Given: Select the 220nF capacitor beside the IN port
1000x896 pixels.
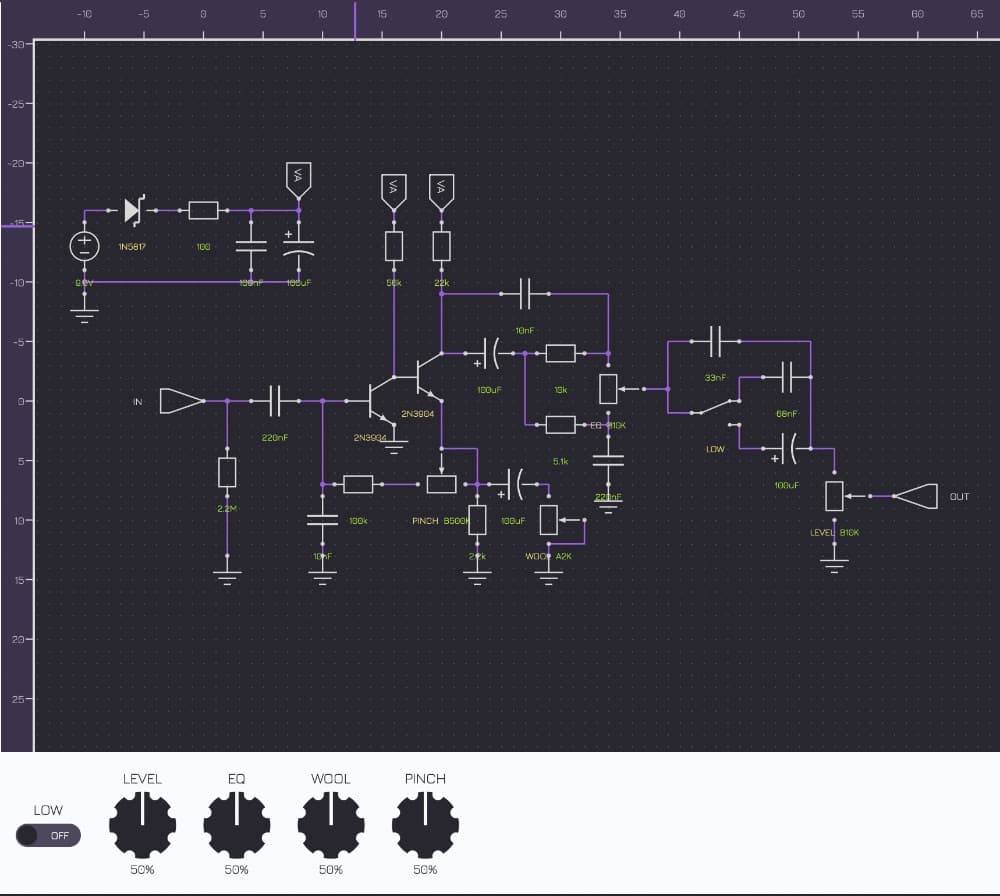Looking at the screenshot, I should pyautogui.click(x=275, y=401).
